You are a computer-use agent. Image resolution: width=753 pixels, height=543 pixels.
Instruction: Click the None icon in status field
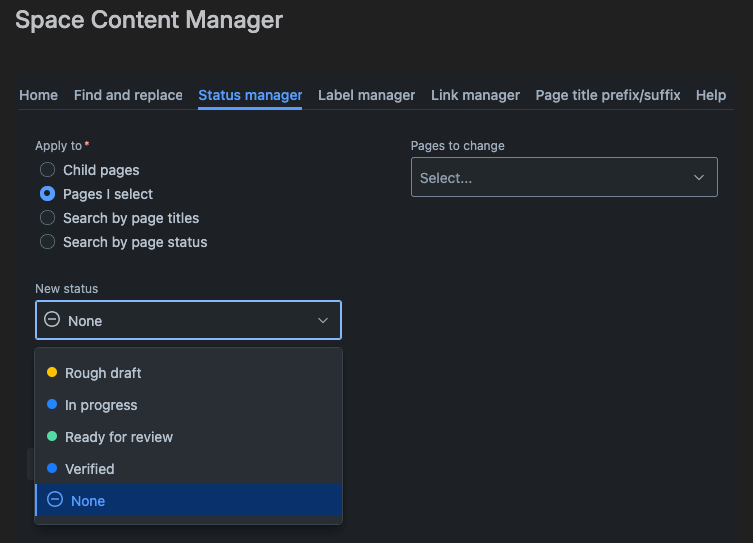(52, 319)
